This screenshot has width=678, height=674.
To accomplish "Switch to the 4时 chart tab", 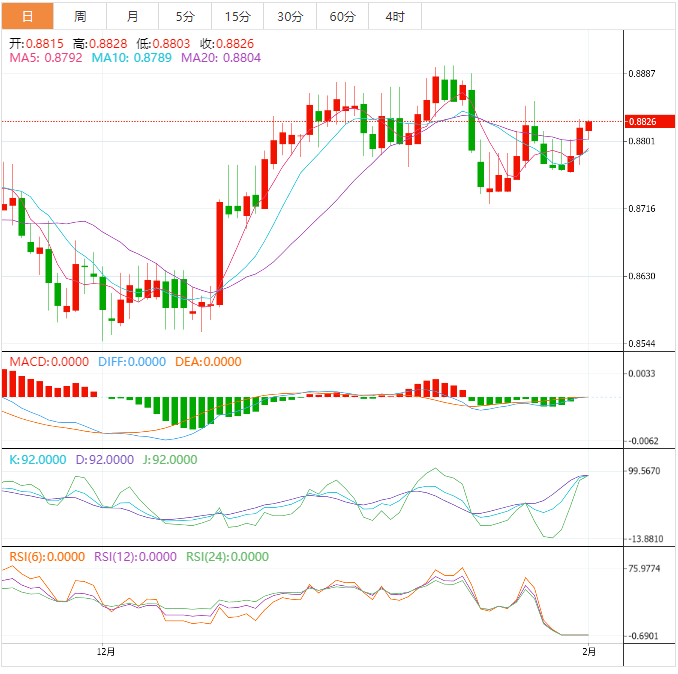I will pos(395,16).
